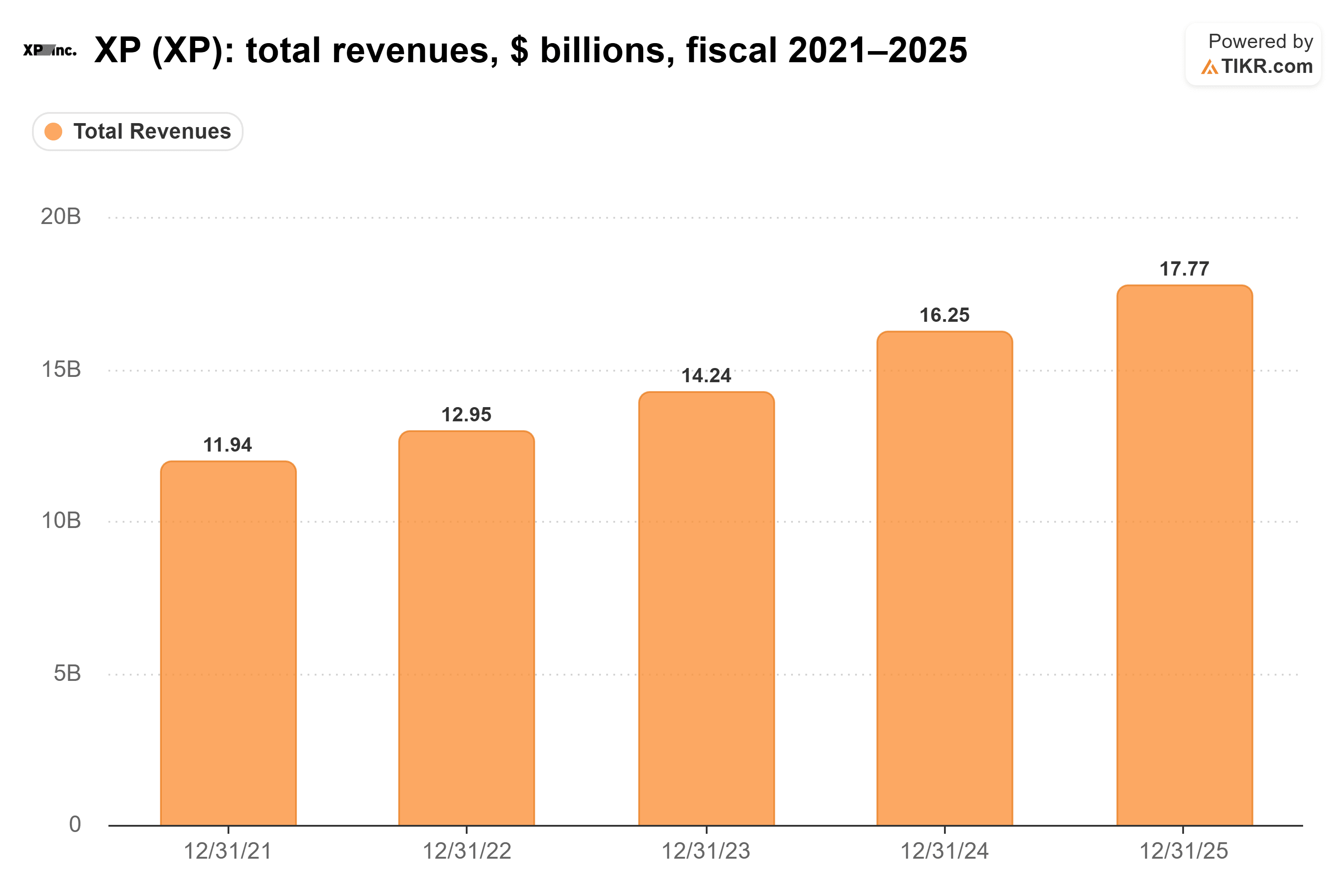Click the 5B y-axis label

coord(68,673)
